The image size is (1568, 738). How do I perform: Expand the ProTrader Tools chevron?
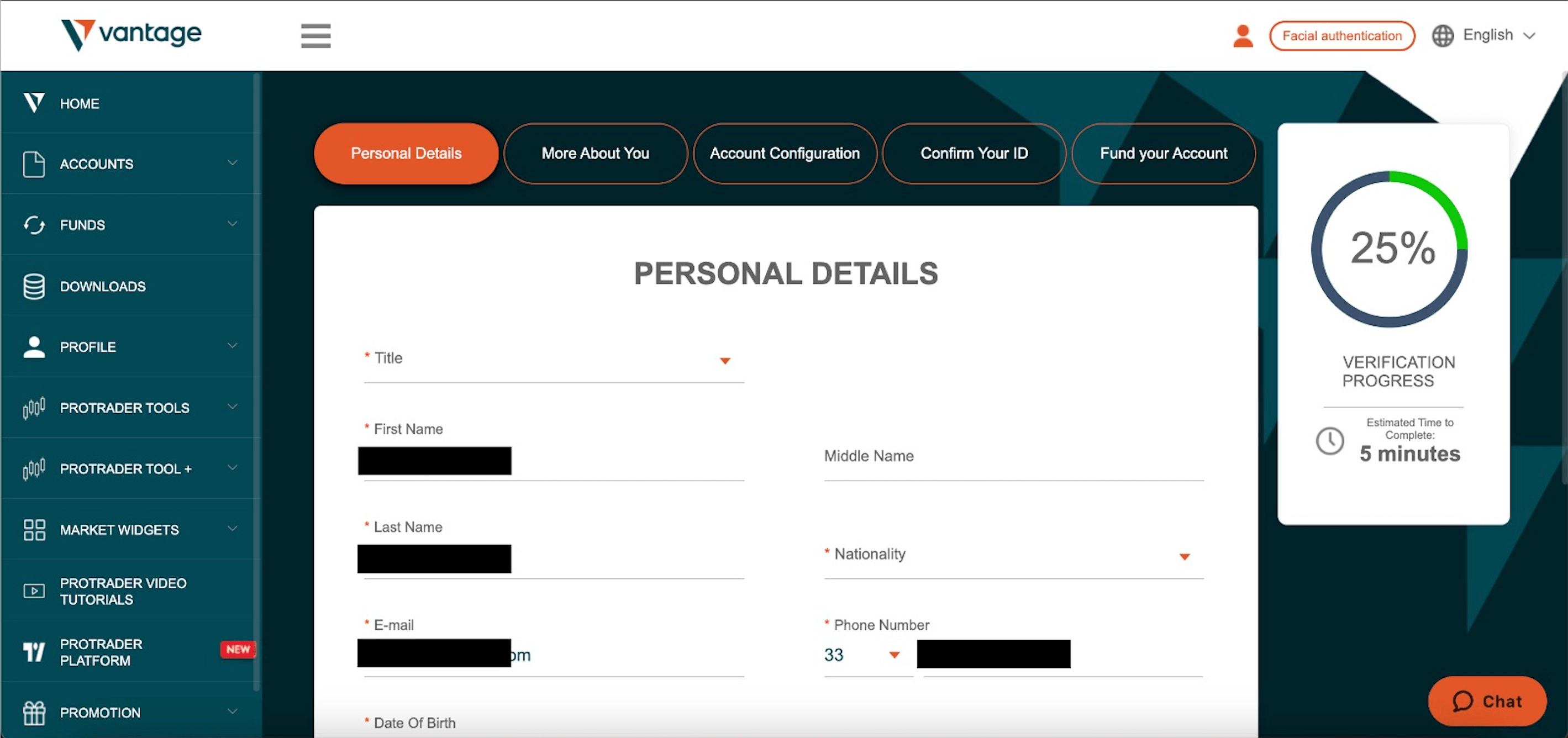(233, 407)
